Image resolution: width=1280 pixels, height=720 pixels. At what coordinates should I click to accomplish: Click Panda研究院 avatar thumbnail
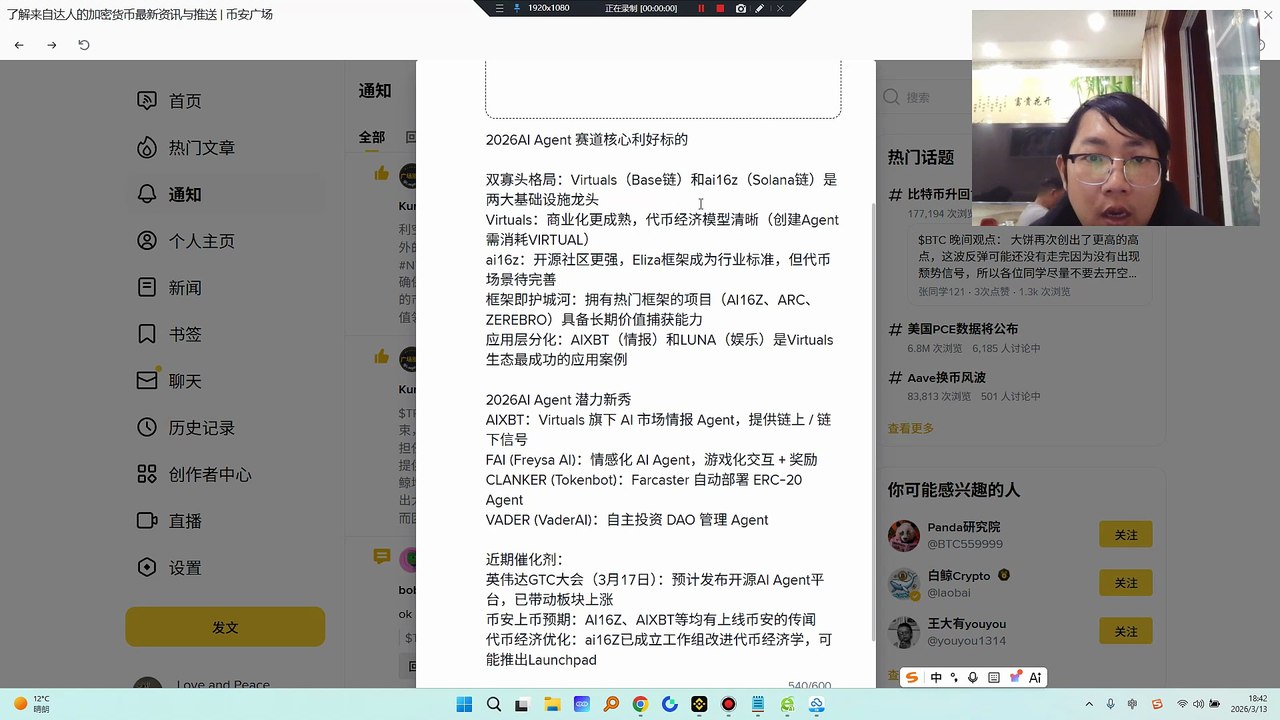(904, 535)
